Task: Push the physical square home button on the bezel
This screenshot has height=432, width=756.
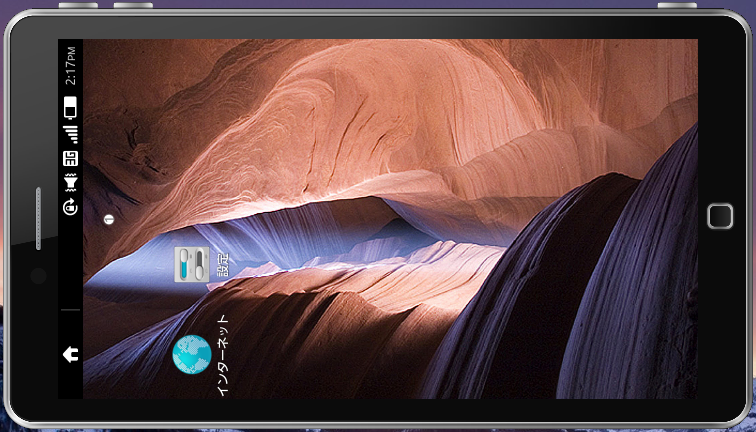Action: [x=720, y=216]
